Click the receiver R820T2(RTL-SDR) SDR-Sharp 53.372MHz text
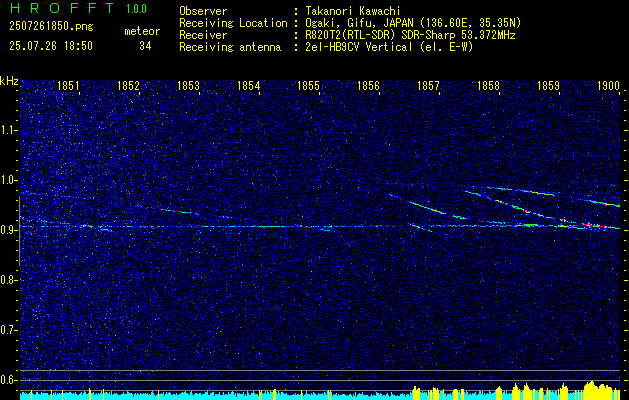 (x=410, y=35)
